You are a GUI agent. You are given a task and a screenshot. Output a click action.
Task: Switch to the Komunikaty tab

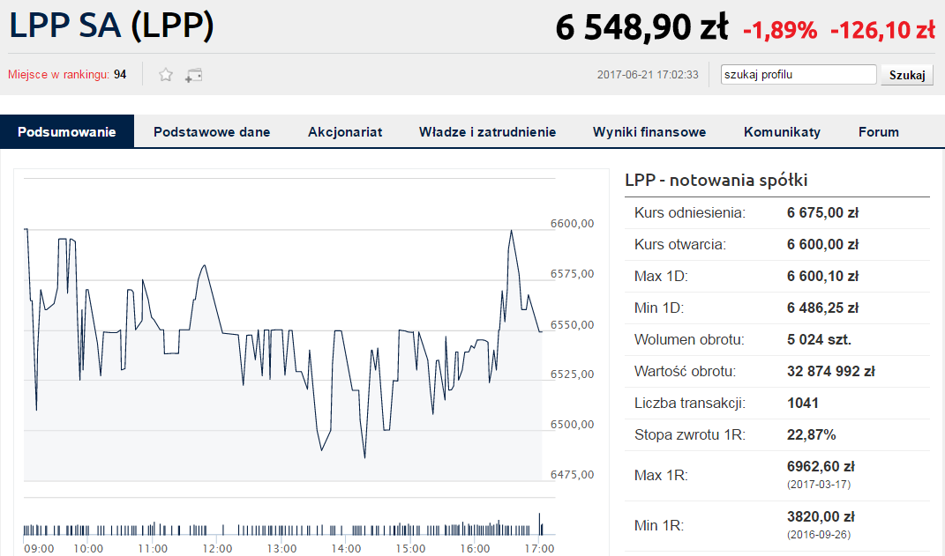click(x=782, y=132)
